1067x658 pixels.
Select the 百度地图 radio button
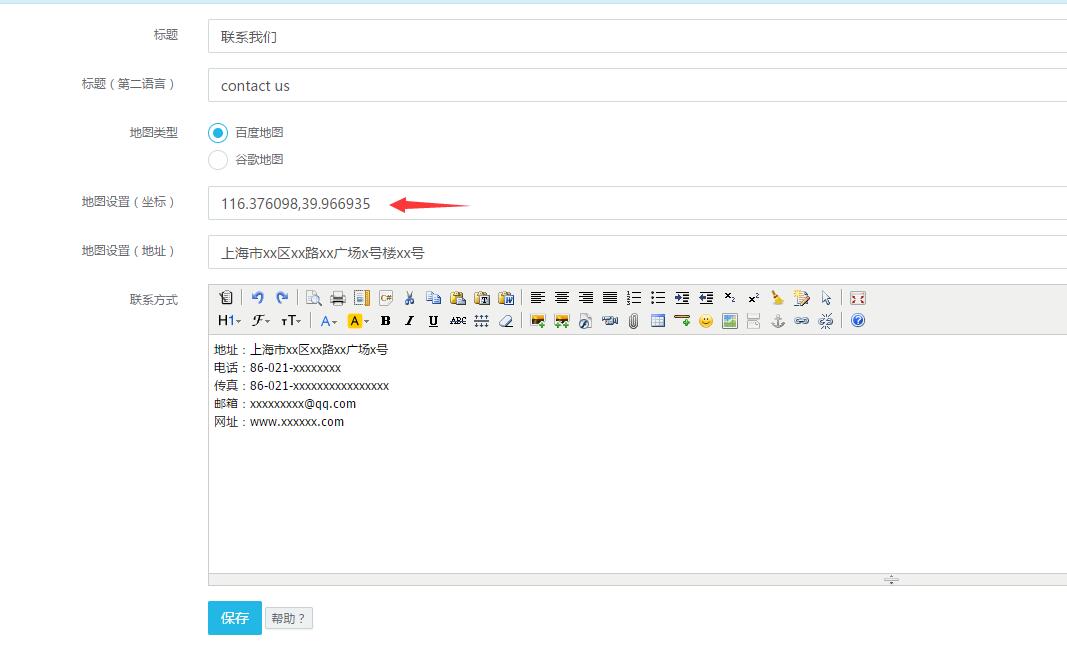pos(218,133)
